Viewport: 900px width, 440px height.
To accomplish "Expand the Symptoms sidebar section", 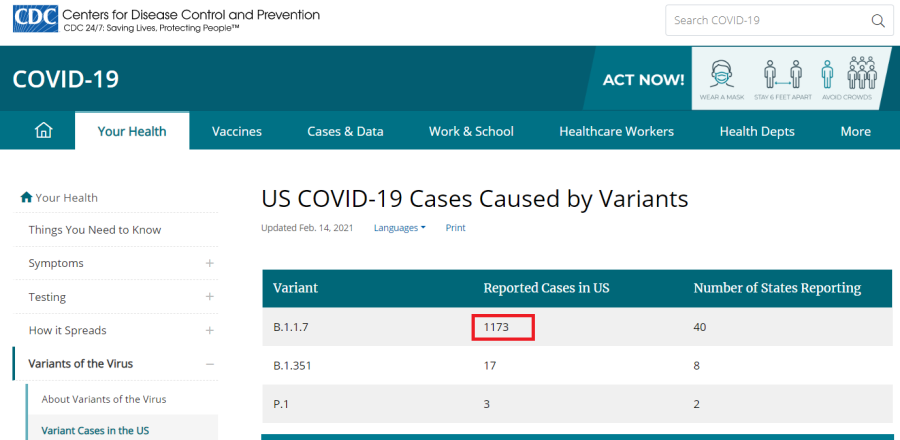I will [209, 263].
